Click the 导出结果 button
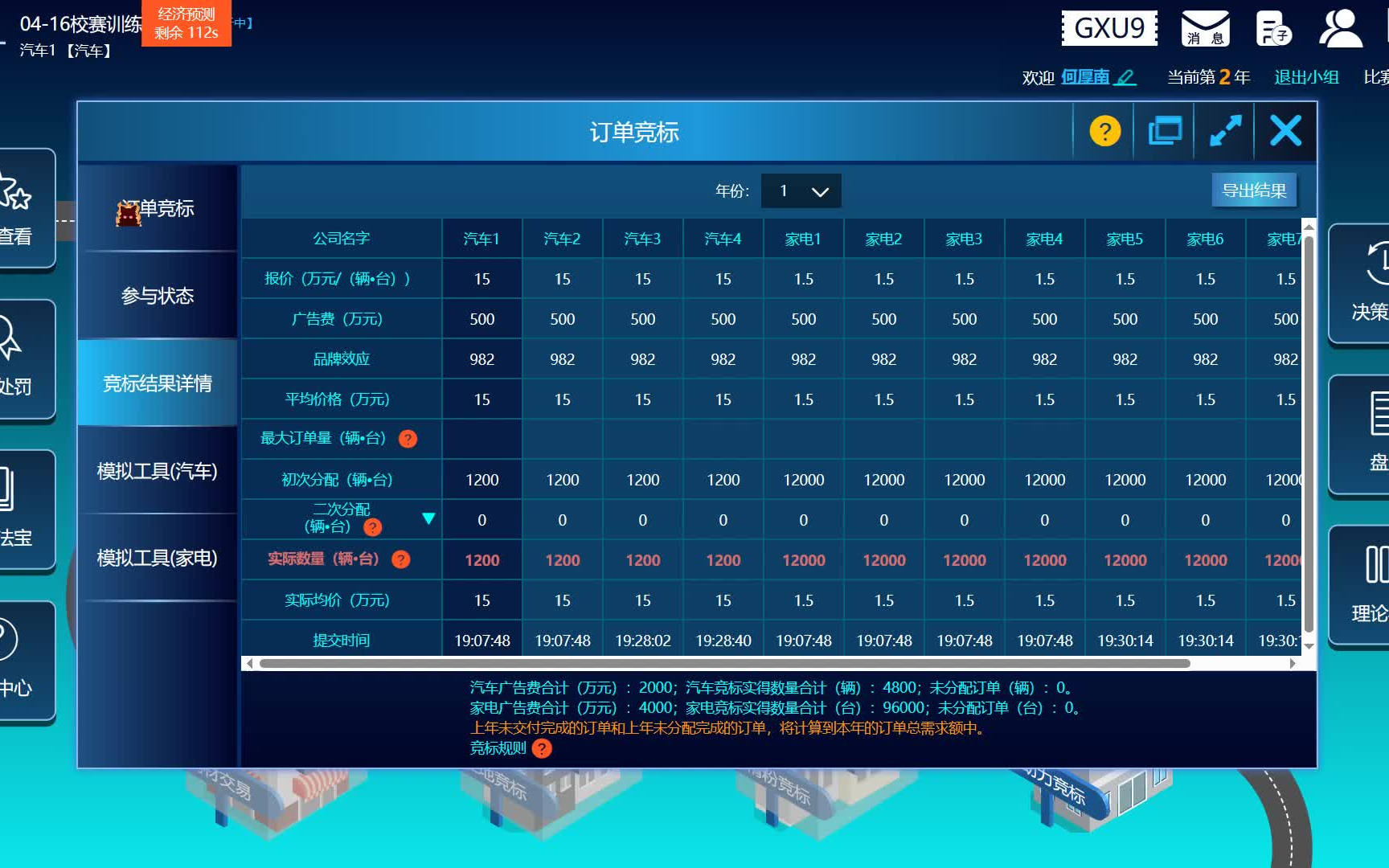Screen dimensions: 1389x868 [1254, 190]
